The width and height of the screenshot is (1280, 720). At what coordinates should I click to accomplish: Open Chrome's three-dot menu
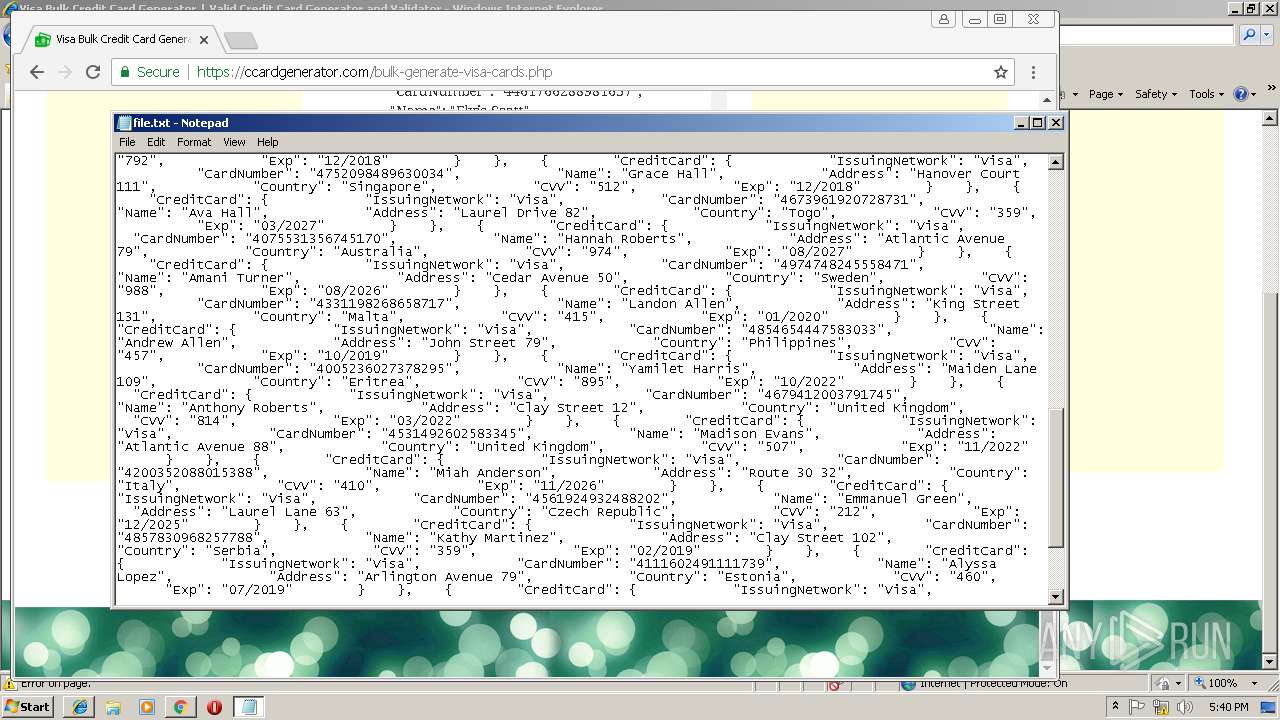[x=1033, y=72]
